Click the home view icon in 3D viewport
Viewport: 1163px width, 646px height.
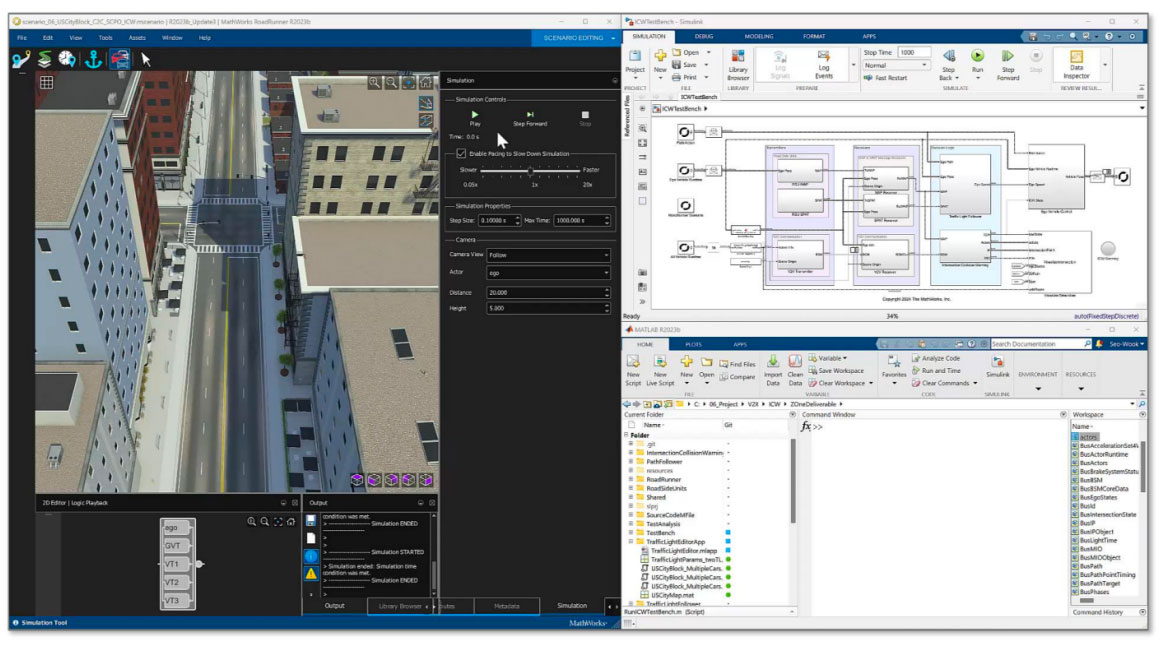pos(426,82)
